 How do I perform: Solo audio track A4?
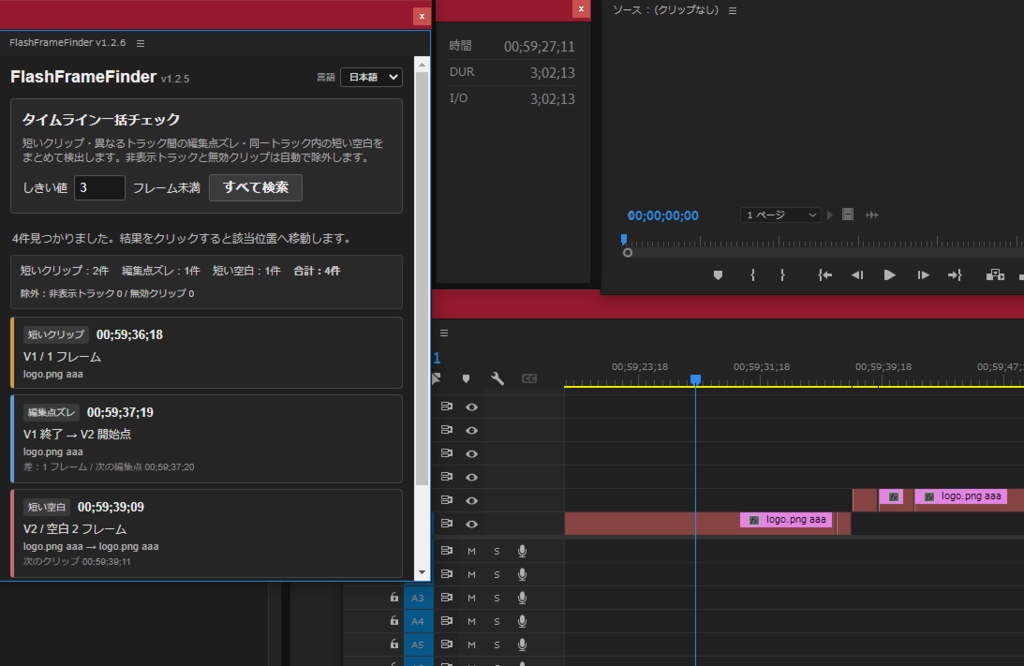(x=497, y=621)
